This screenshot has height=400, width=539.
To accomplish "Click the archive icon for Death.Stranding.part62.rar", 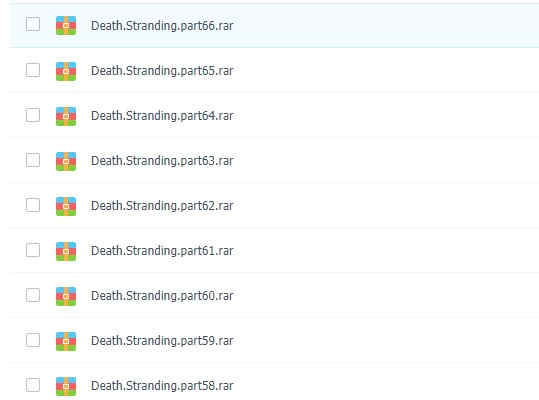I will pyautogui.click(x=66, y=206).
